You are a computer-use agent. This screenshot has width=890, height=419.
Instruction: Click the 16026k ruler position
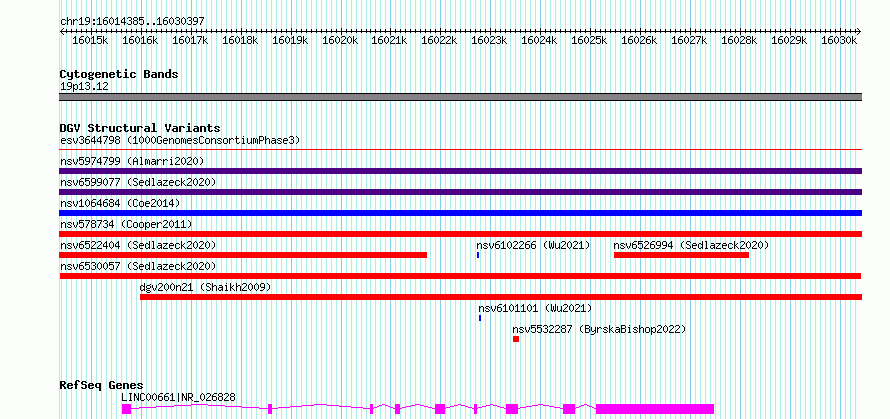coord(639,40)
